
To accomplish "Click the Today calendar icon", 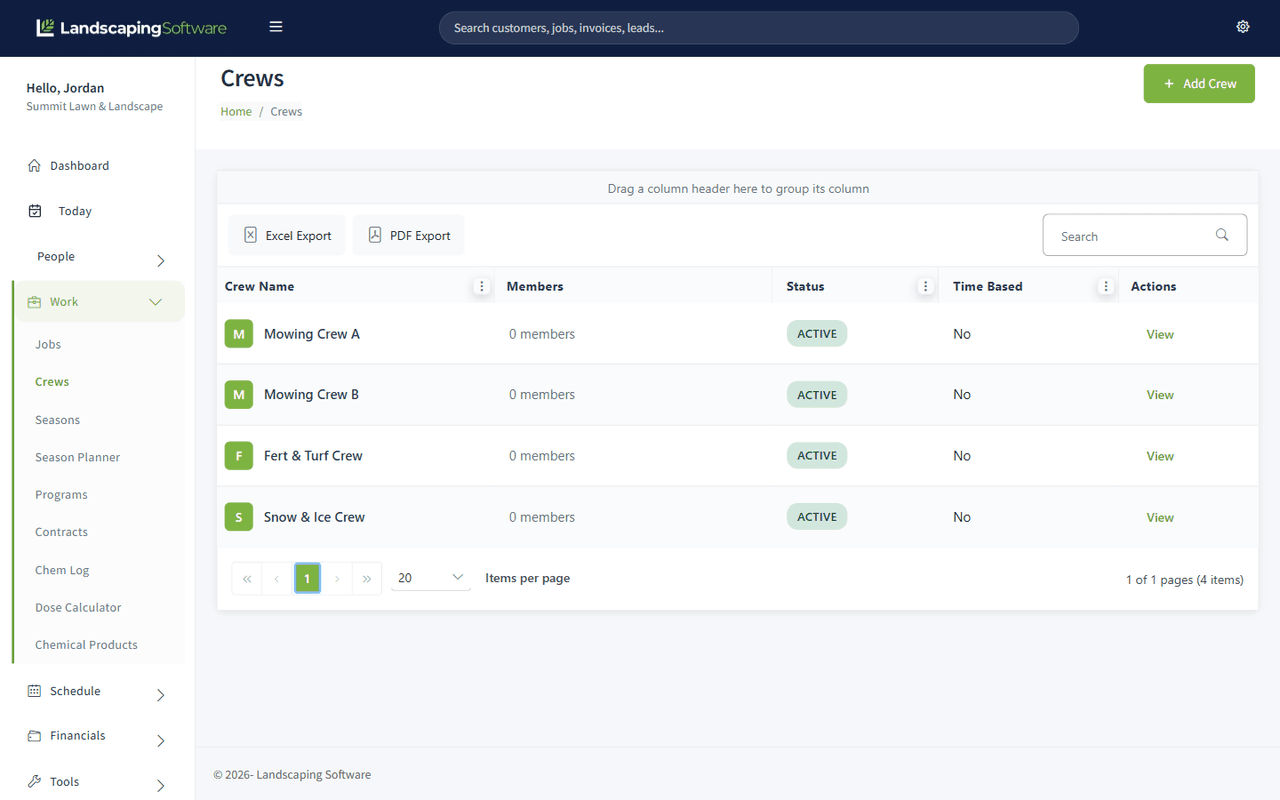I will (35, 211).
